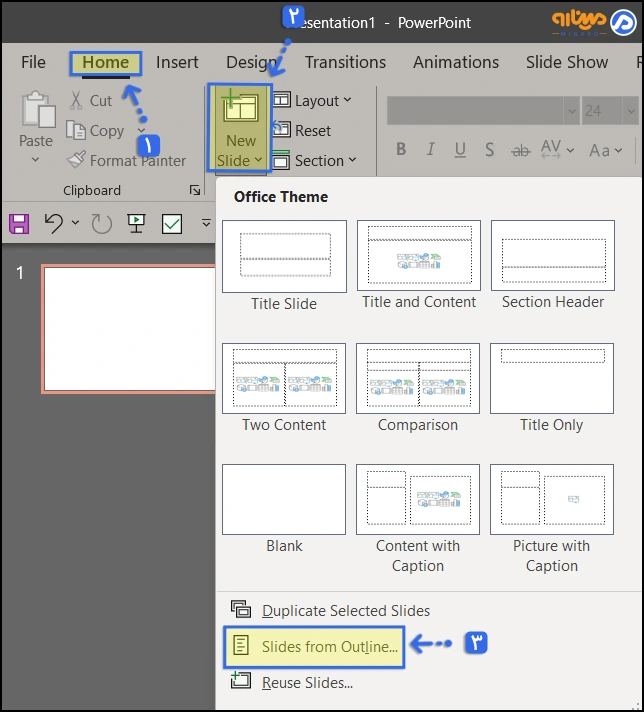Click the Reset slide icon
Viewport: 644px width, 712px height.
[281, 130]
